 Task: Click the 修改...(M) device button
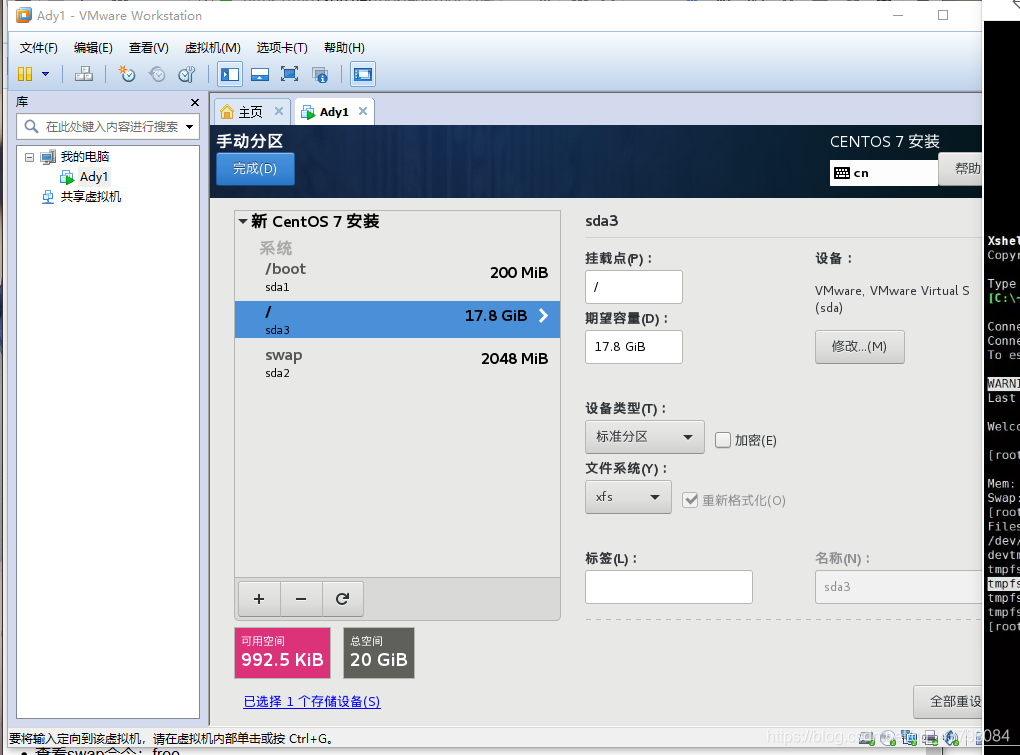pos(859,347)
